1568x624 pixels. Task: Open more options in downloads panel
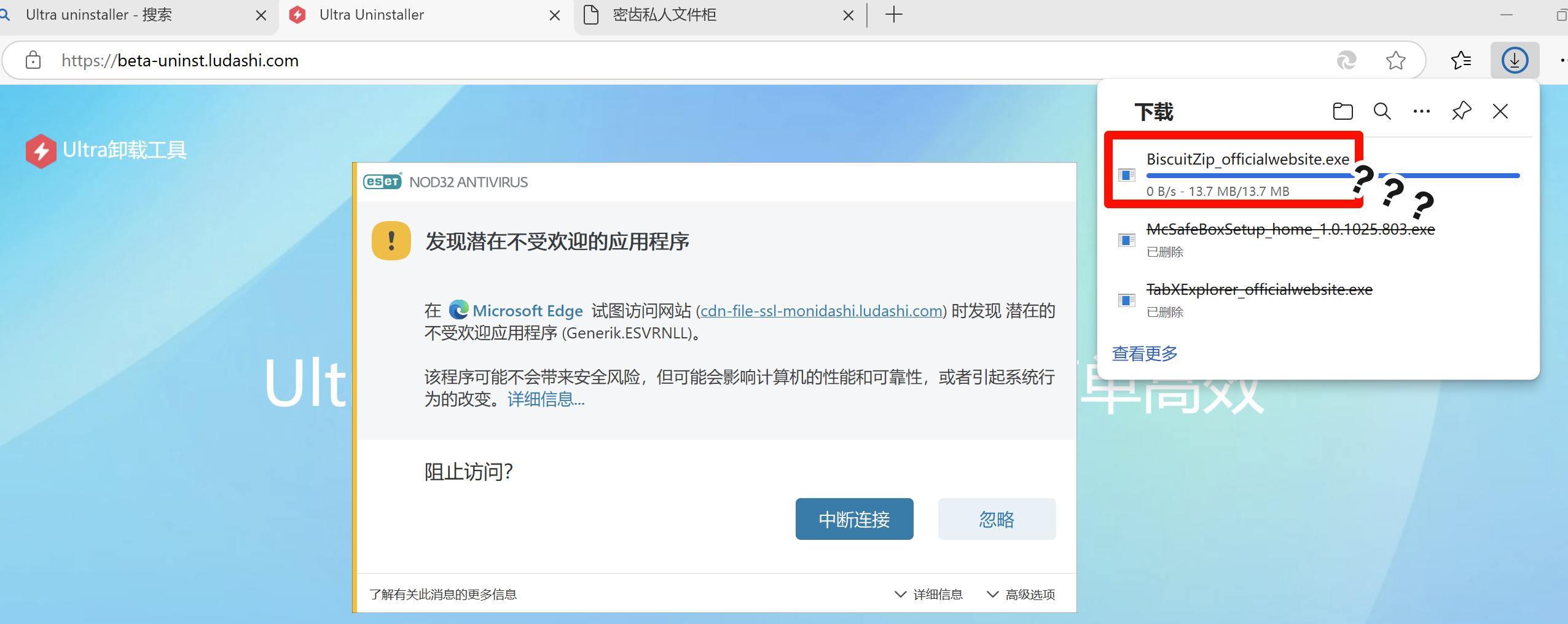tap(1421, 111)
